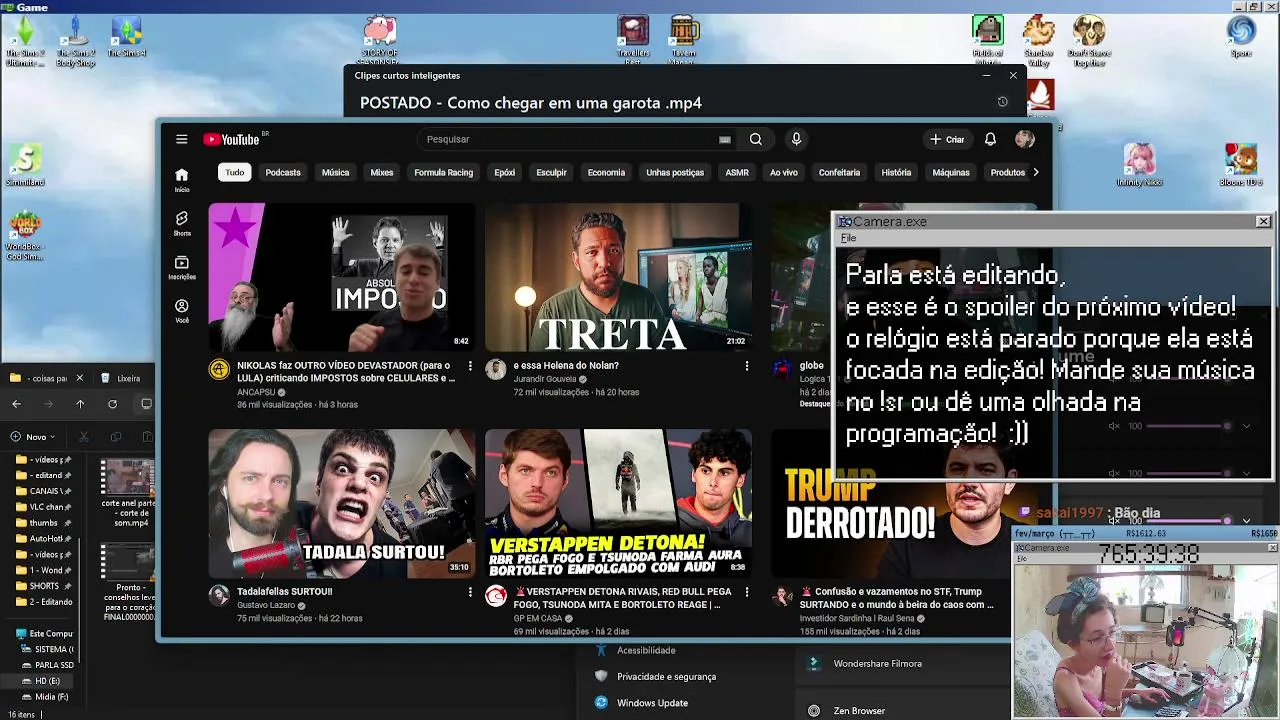Viewport: 1280px width, 720px height.
Task: Go to YouTube Início (home) sidebar icon
Action: coord(182,179)
